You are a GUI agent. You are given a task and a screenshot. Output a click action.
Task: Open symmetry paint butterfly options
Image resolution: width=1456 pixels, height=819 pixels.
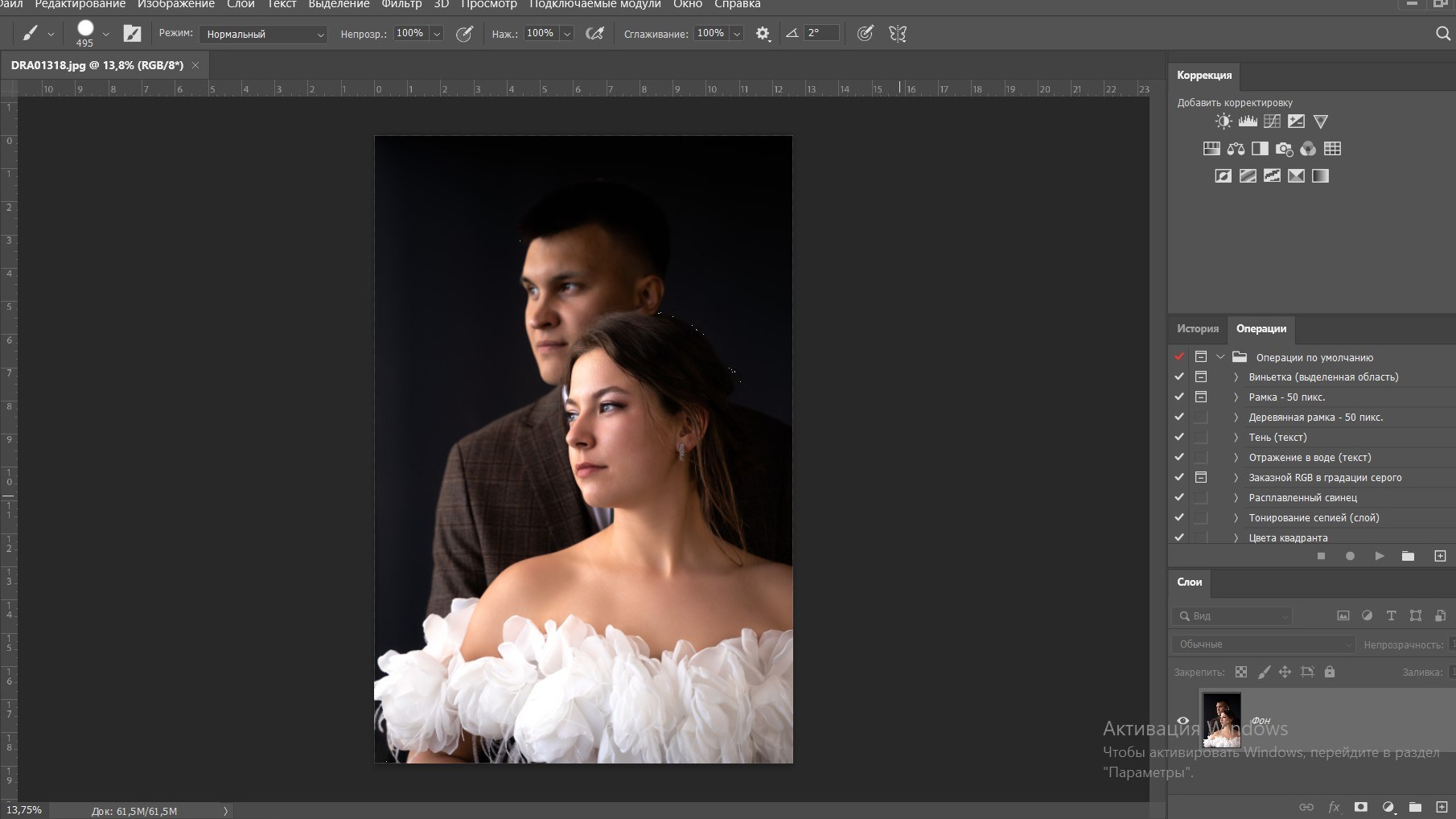[898, 34]
